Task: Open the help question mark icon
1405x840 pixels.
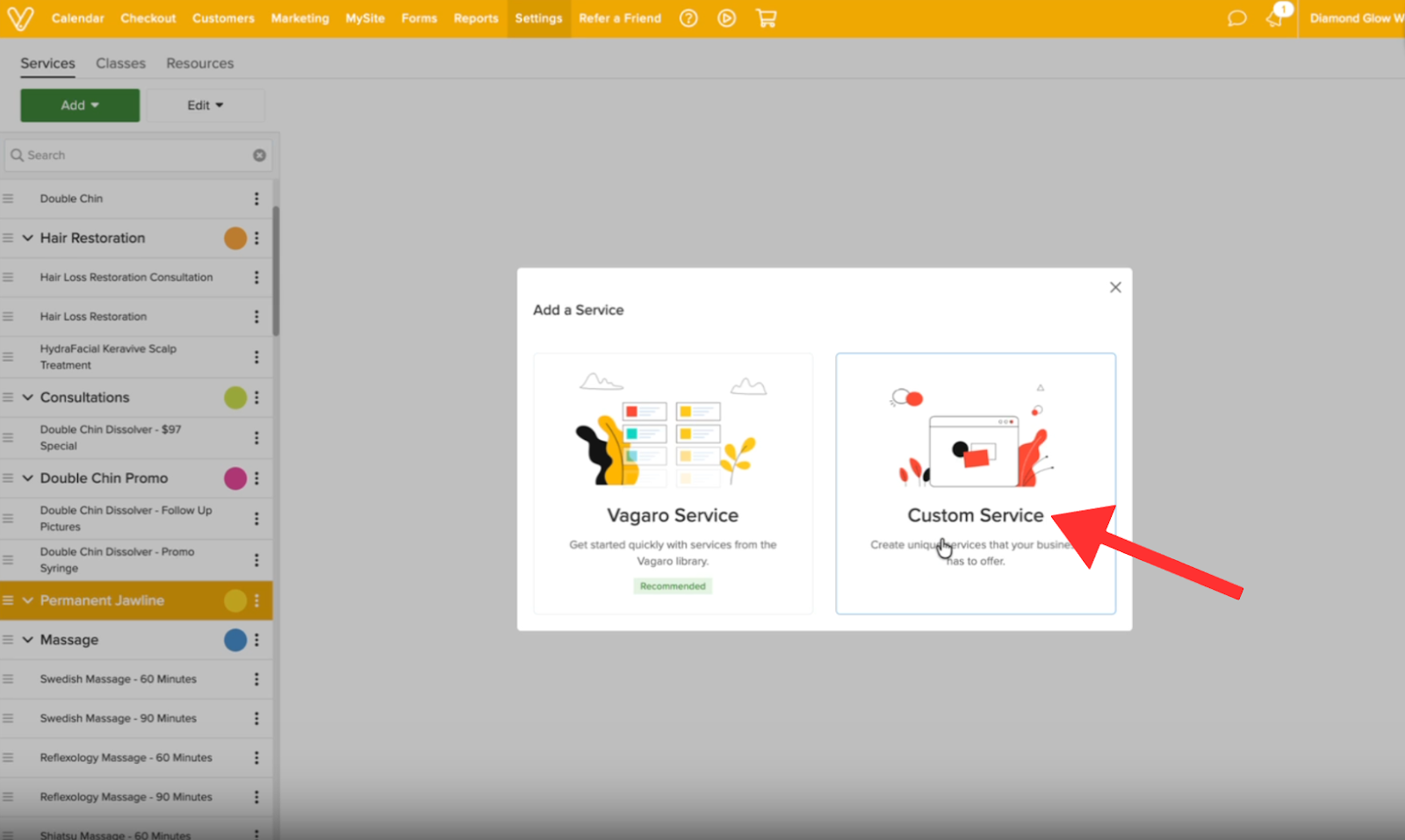Action: pyautogui.click(x=688, y=18)
